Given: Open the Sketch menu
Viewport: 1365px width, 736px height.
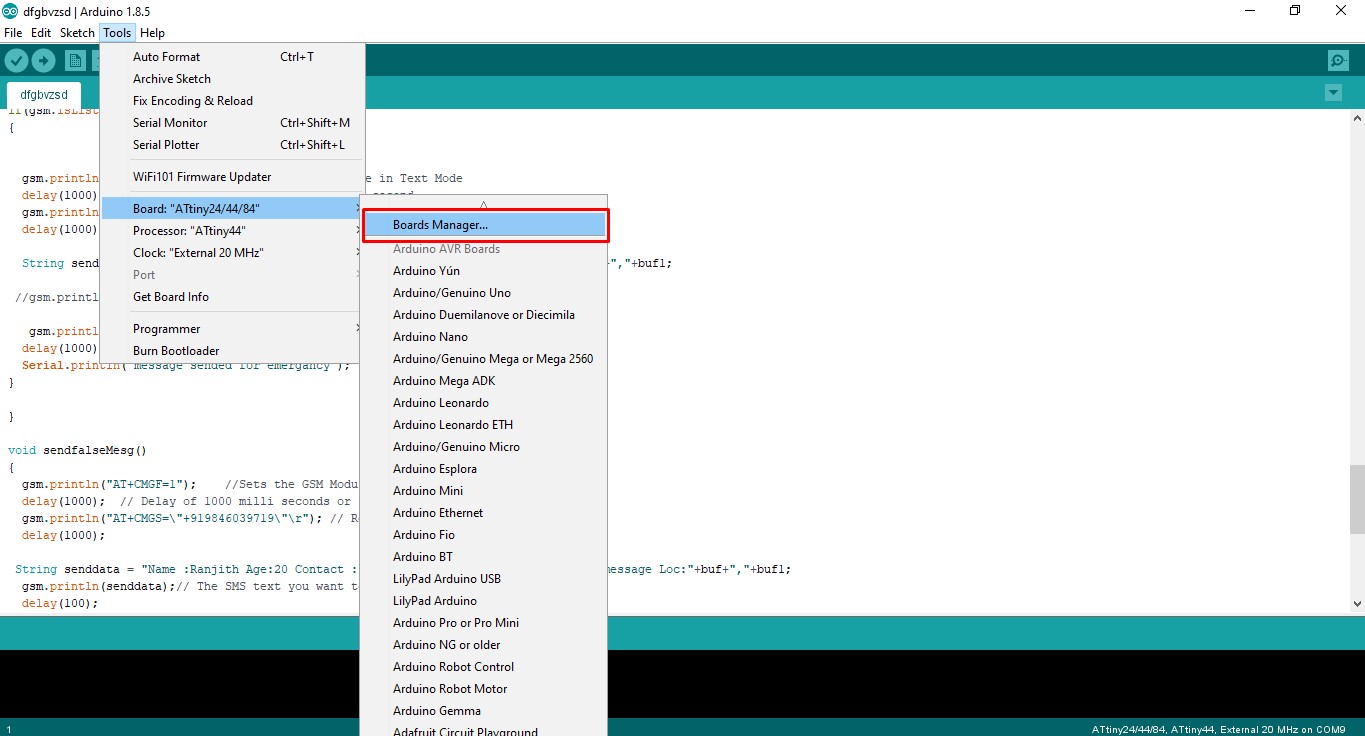Looking at the screenshot, I should [x=77, y=33].
